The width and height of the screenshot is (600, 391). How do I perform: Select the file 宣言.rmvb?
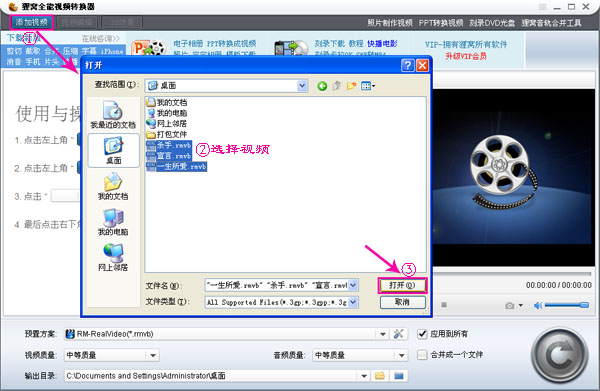169,156
